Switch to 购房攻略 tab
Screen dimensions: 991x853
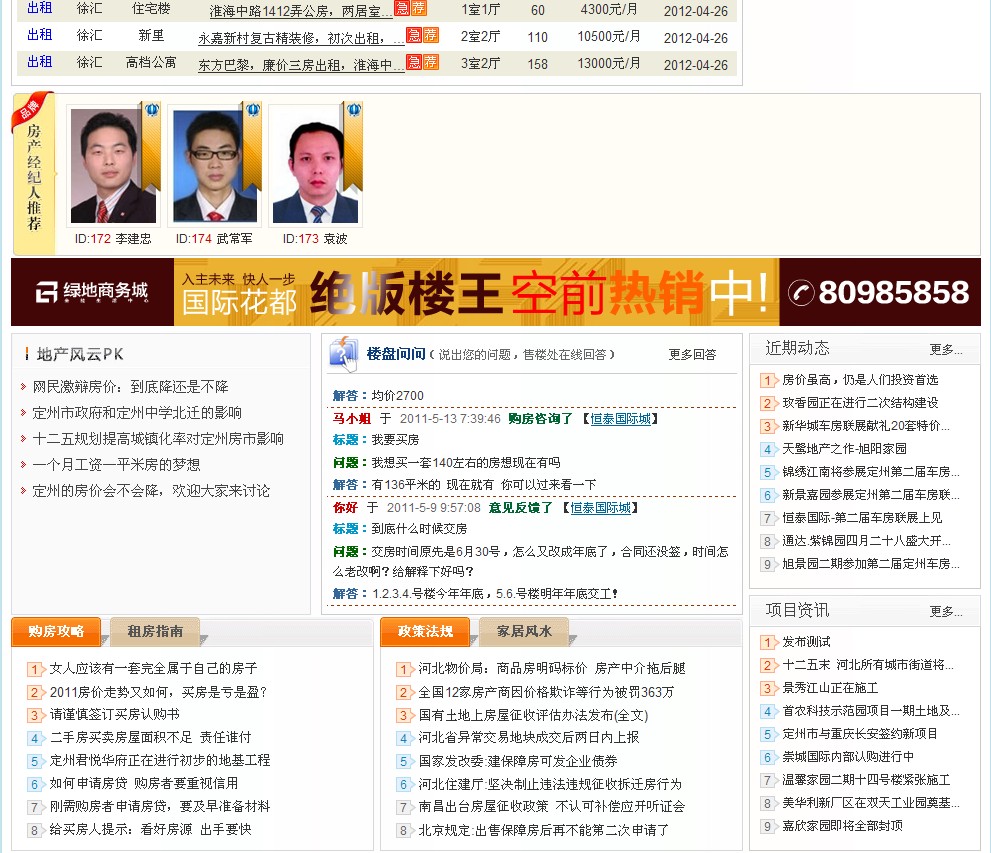click(x=56, y=631)
